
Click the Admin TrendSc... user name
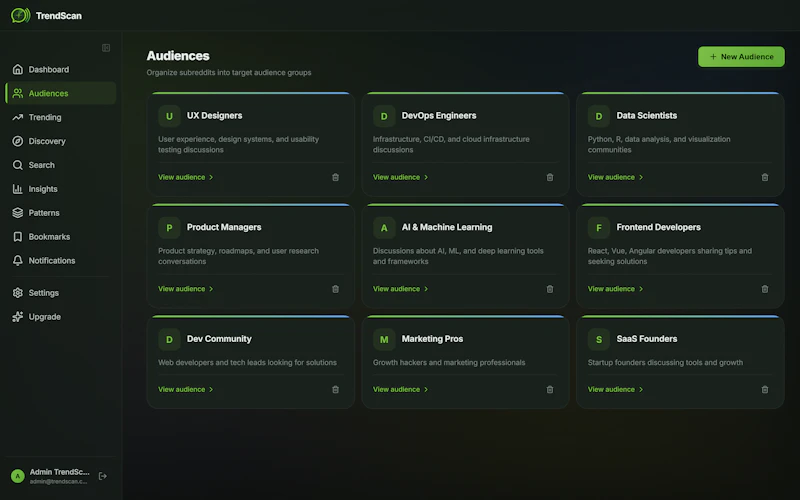[59, 472]
